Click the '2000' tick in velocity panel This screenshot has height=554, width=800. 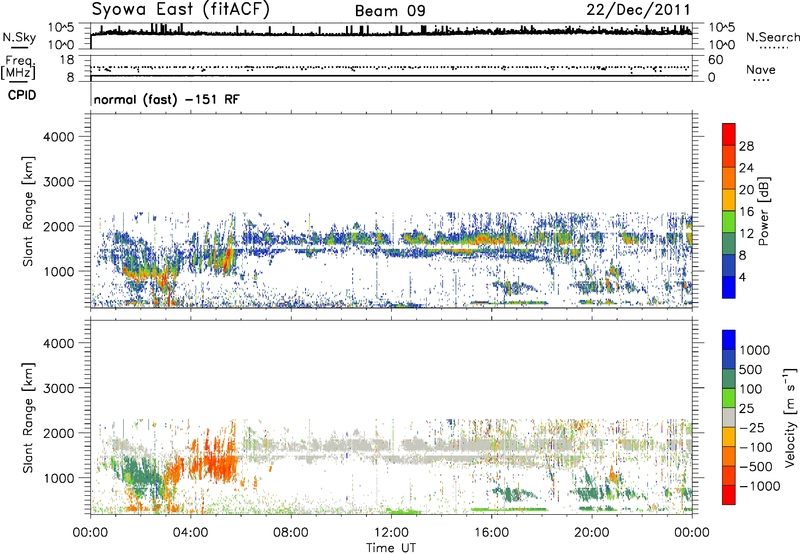59,433
